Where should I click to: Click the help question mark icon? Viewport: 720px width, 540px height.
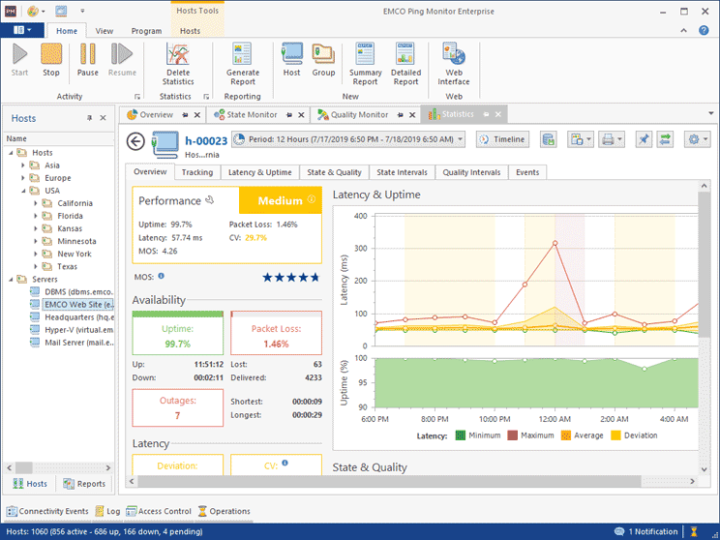coord(703,30)
